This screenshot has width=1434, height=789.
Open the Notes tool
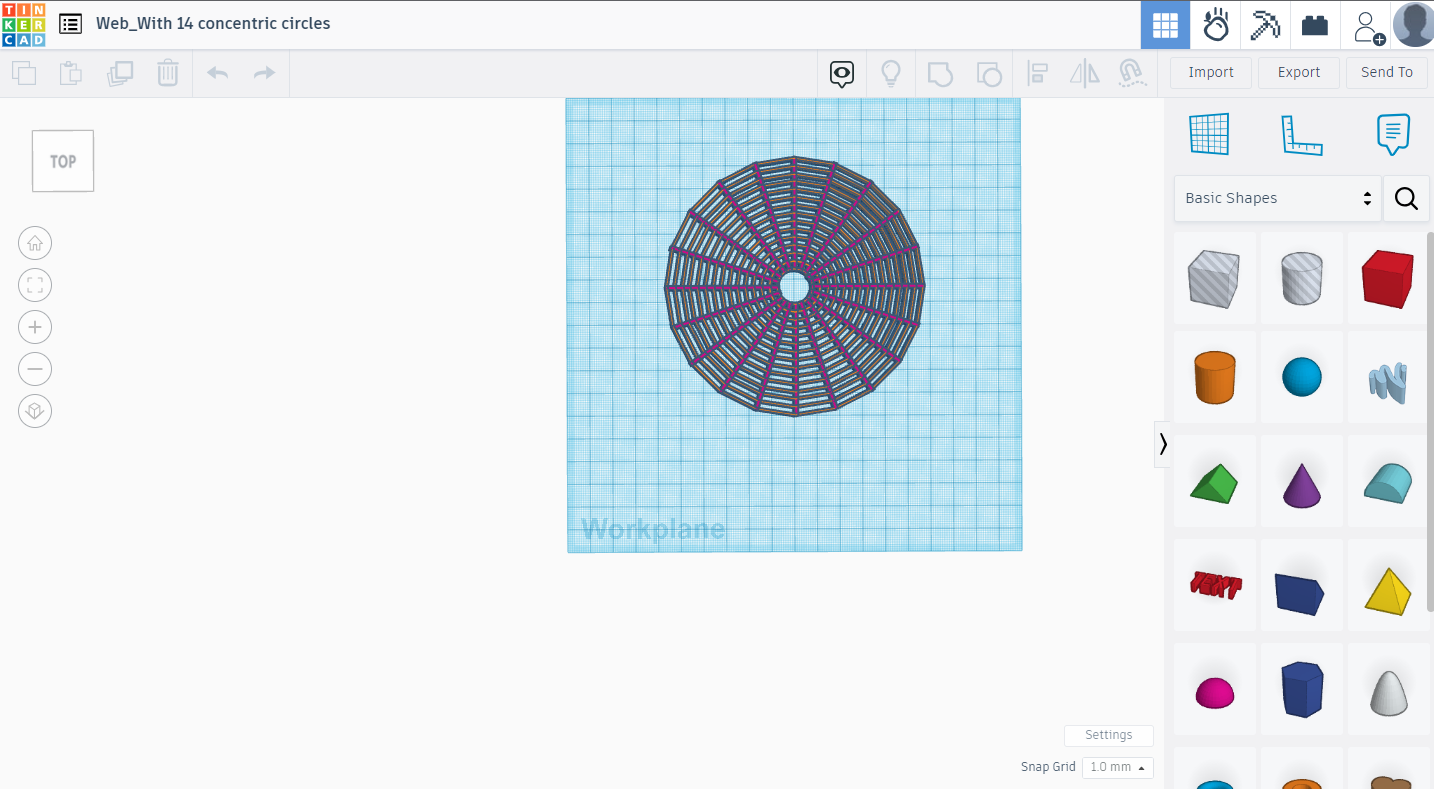[x=1392, y=133]
